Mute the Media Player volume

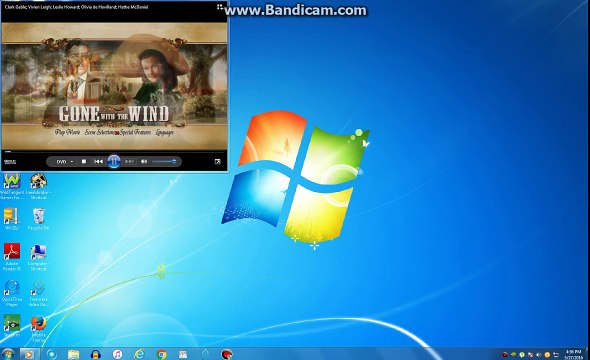point(144,161)
